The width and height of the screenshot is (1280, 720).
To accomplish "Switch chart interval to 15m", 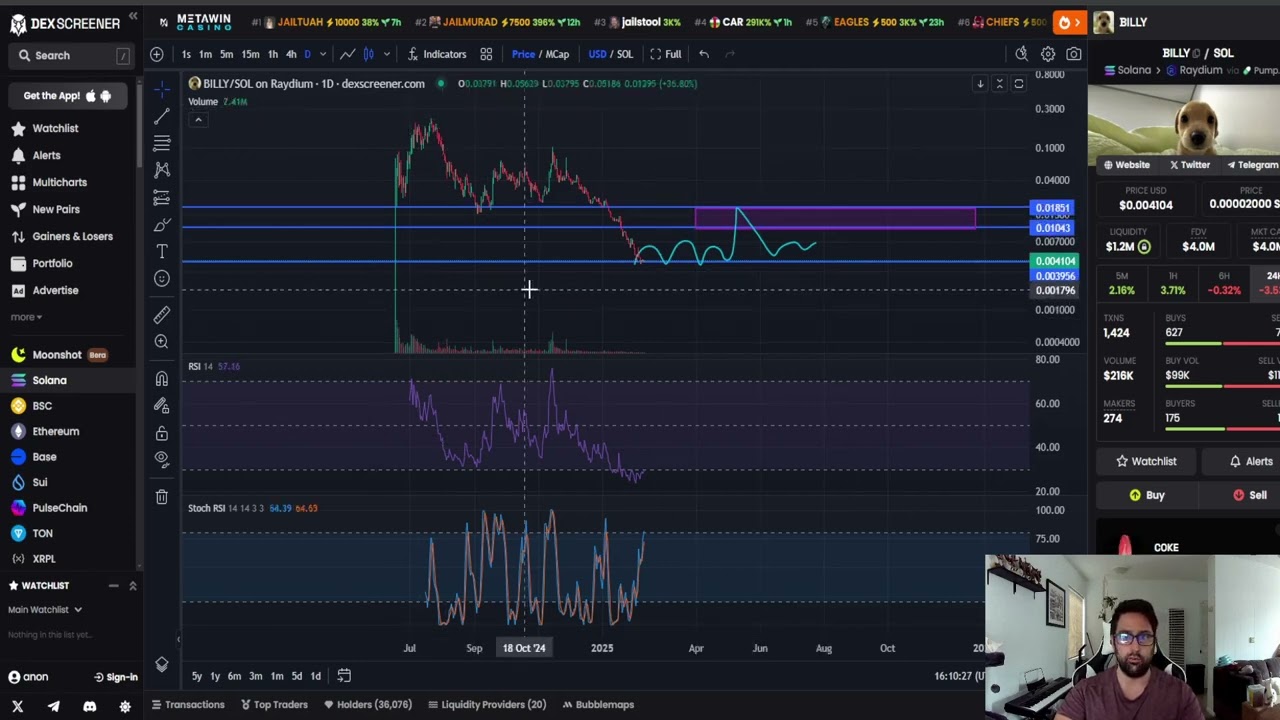I will tap(250, 54).
